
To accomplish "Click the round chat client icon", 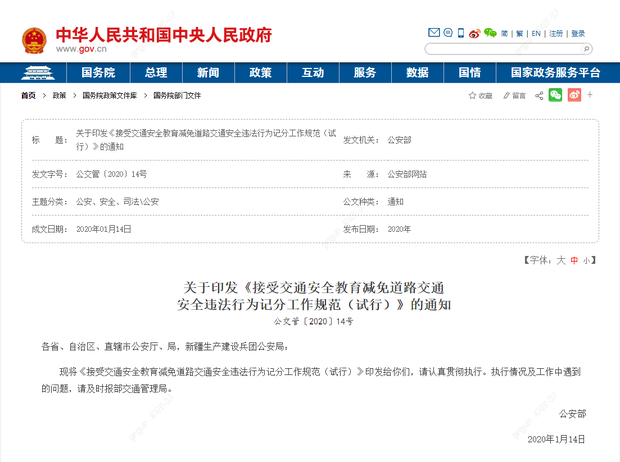I will (448, 32).
